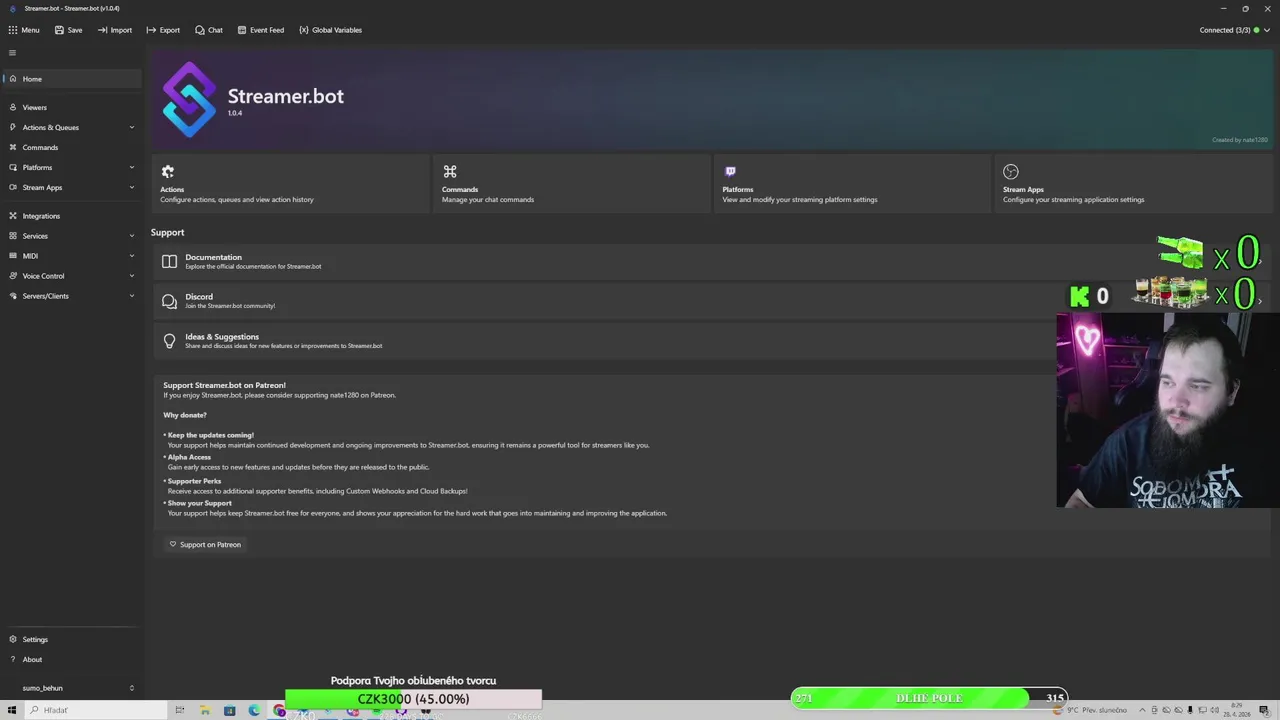Click Support on Patreon button

click(205, 545)
